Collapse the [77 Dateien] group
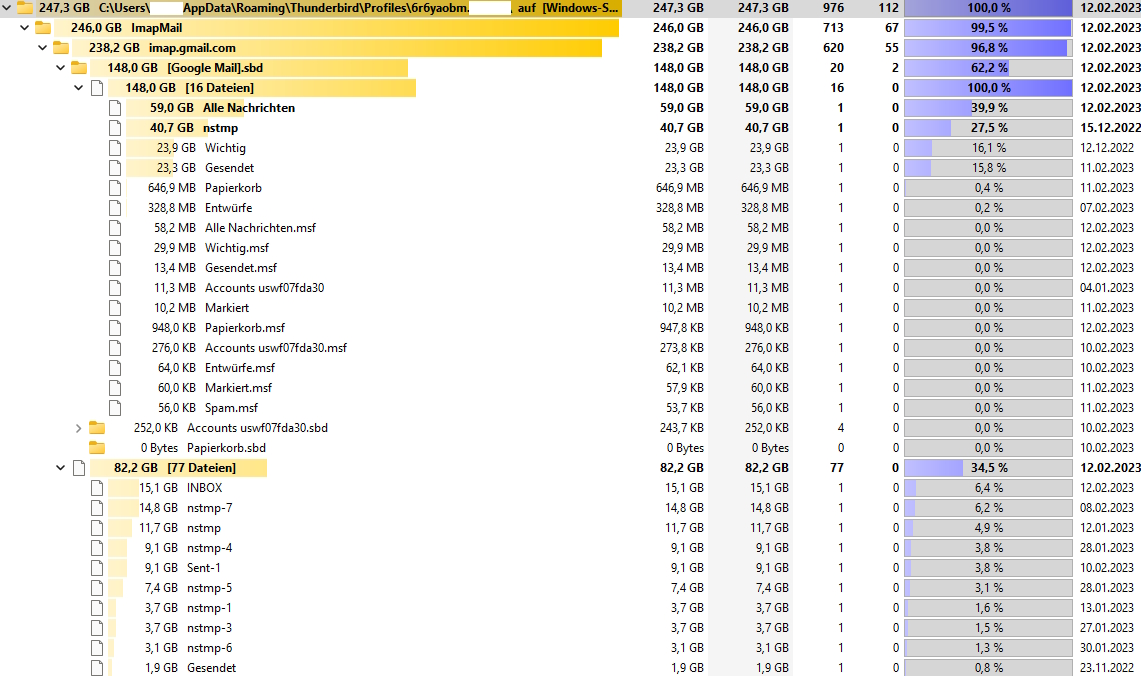The width and height of the screenshot is (1141, 676). click(x=61, y=468)
